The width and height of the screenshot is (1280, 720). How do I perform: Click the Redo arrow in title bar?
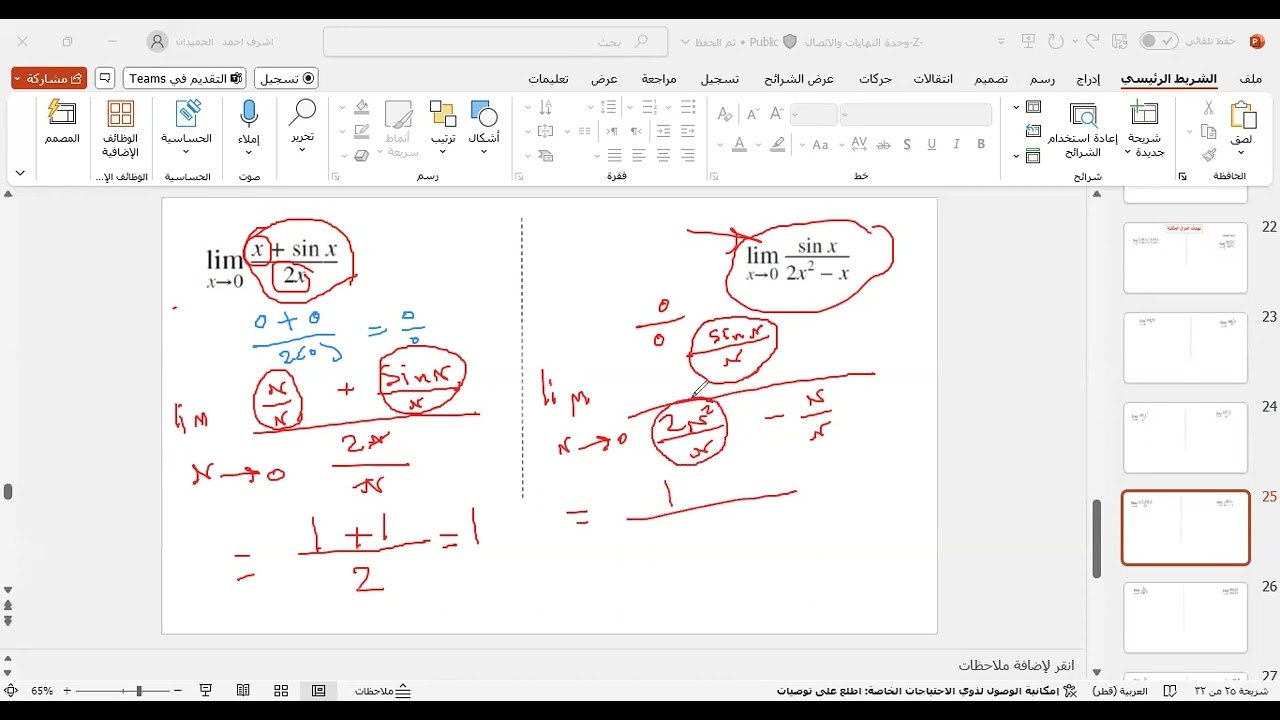click(1056, 41)
